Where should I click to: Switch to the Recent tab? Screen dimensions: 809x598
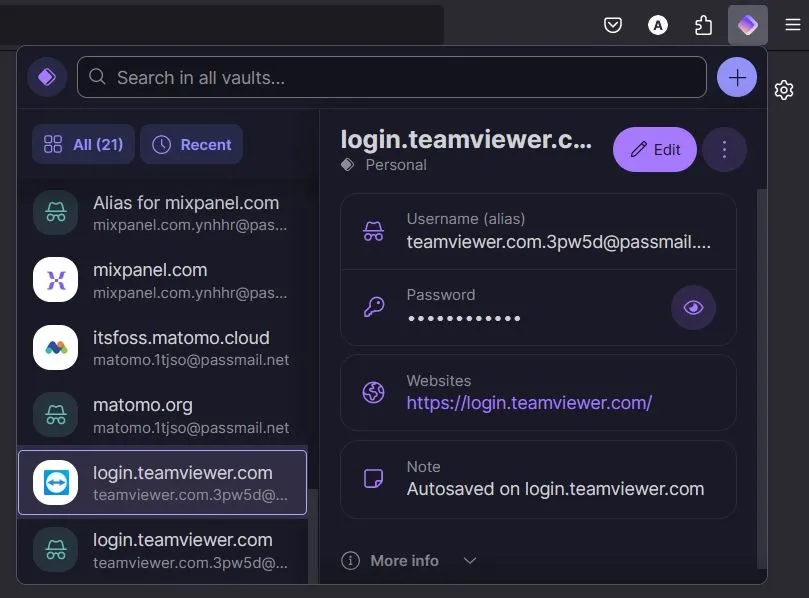191,145
